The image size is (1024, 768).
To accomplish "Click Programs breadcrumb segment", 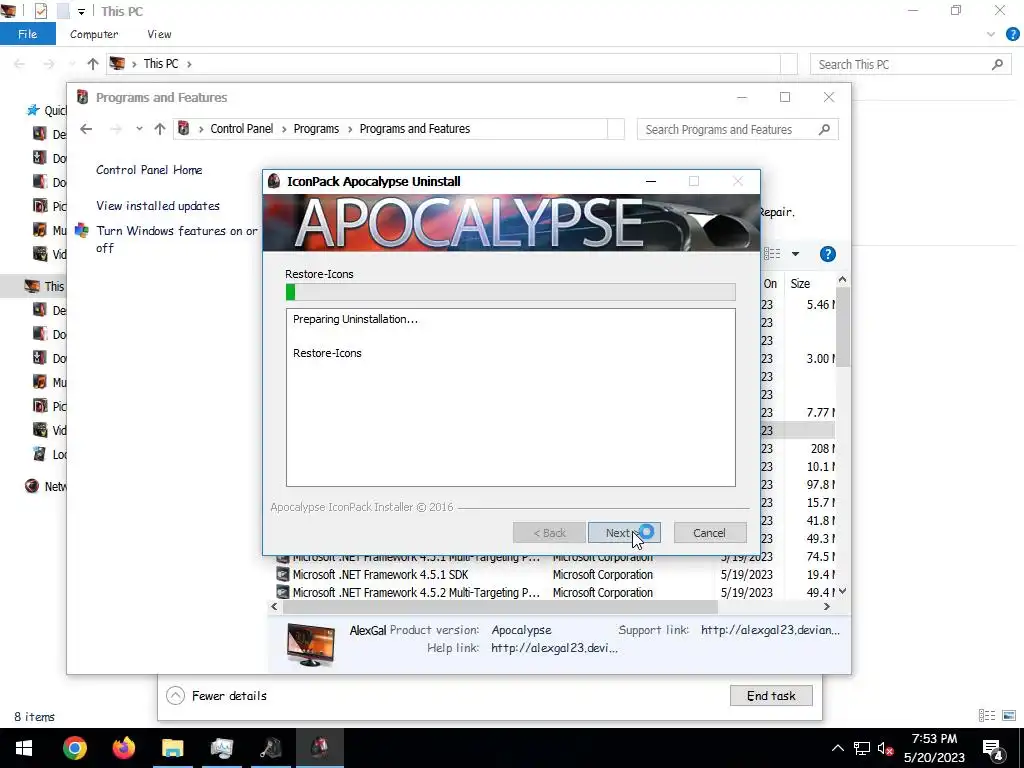I will click(x=316, y=129).
